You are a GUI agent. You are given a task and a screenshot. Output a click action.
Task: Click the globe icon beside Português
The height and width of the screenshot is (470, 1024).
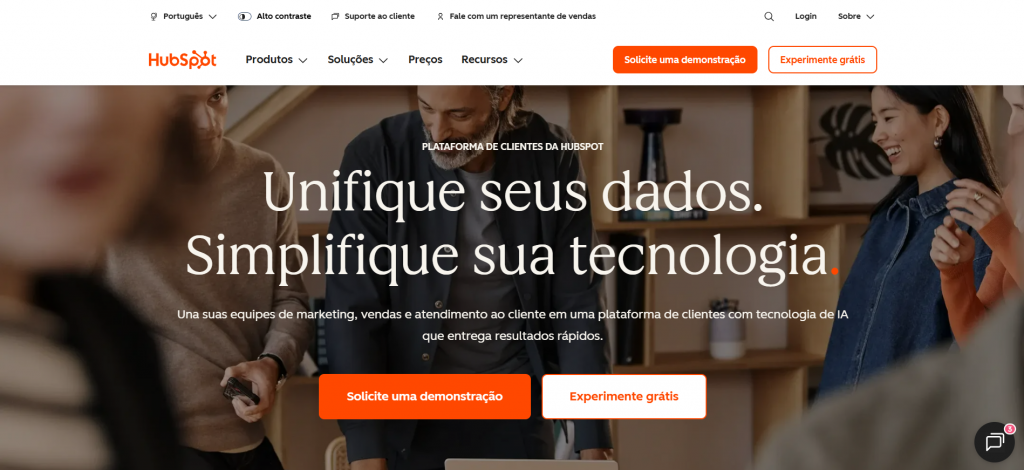click(x=154, y=16)
